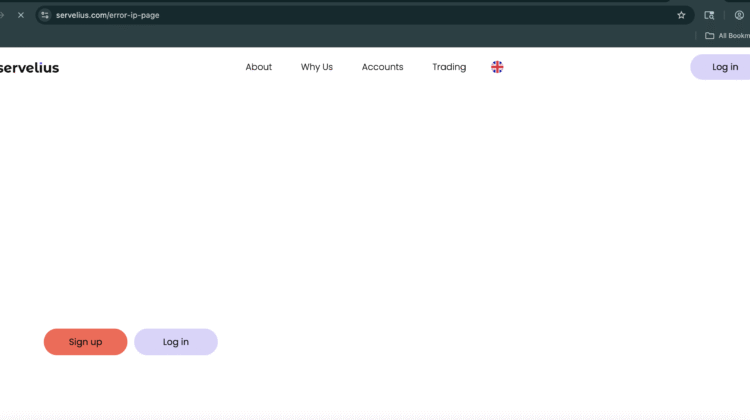This screenshot has width=750, height=420.
Task: Click the blank white page area
Action: pyautogui.click(x=400, y=220)
